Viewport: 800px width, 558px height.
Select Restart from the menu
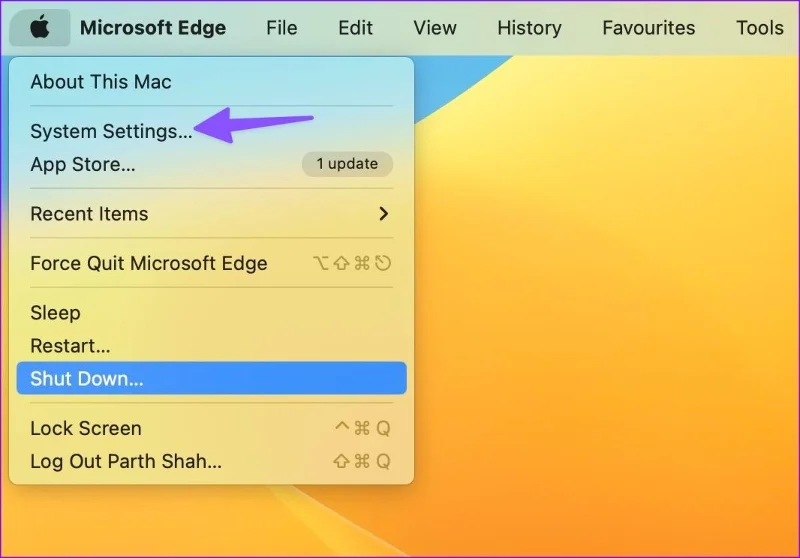[211, 346]
